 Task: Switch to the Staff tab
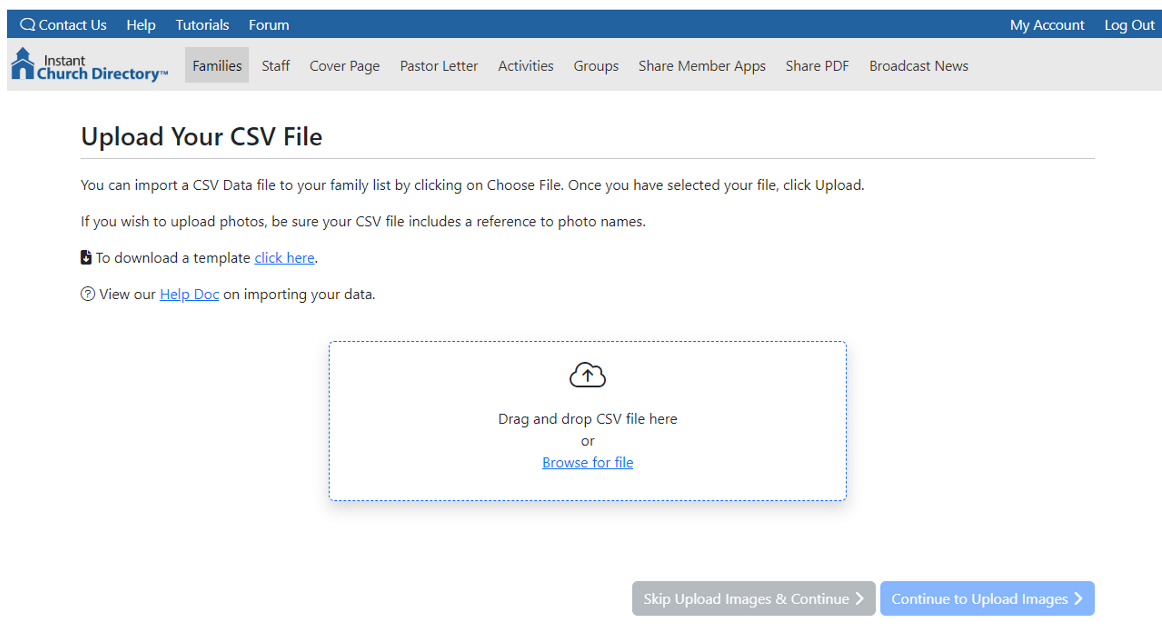(x=276, y=65)
